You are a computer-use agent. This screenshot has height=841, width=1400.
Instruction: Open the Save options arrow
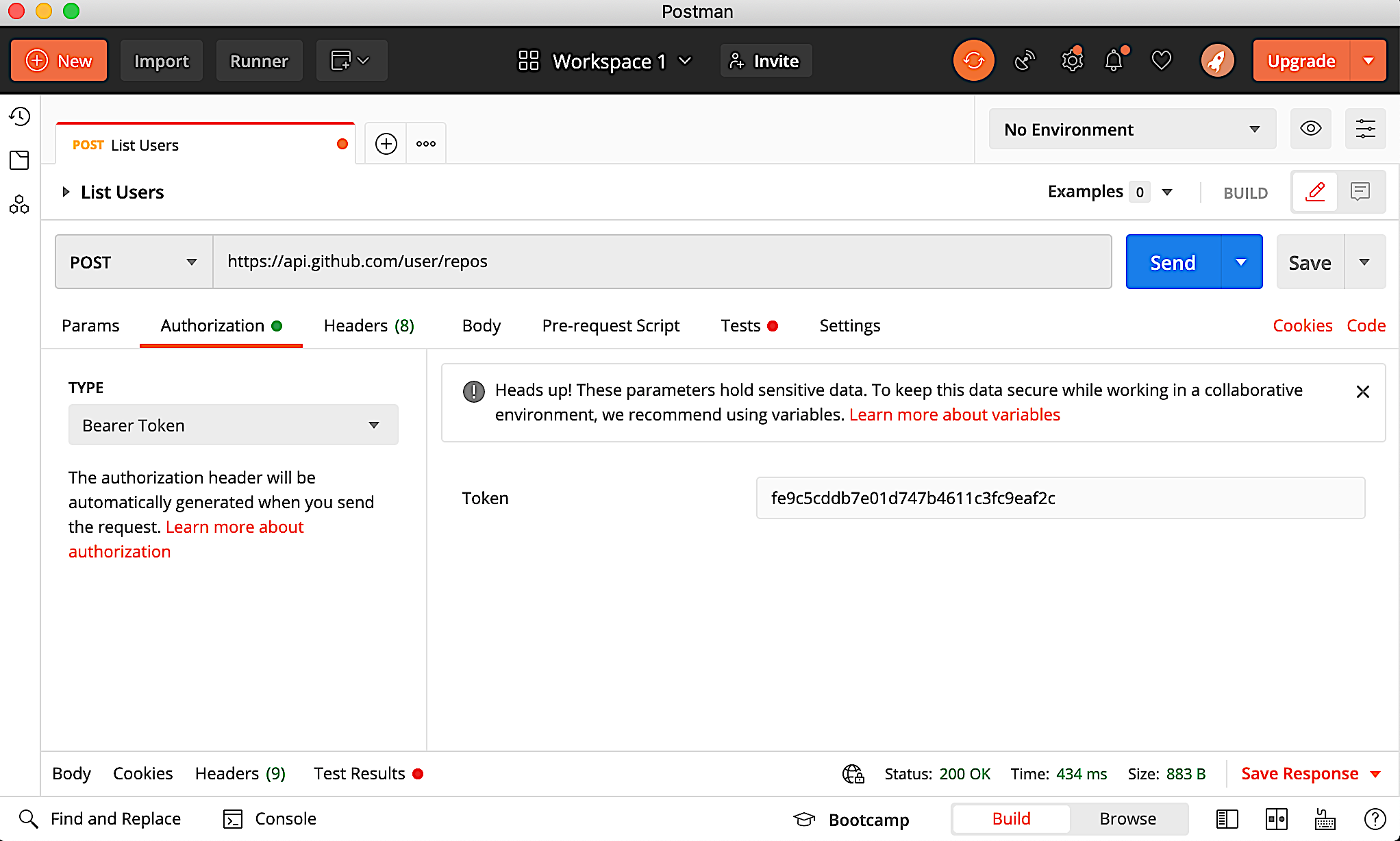(1364, 262)
